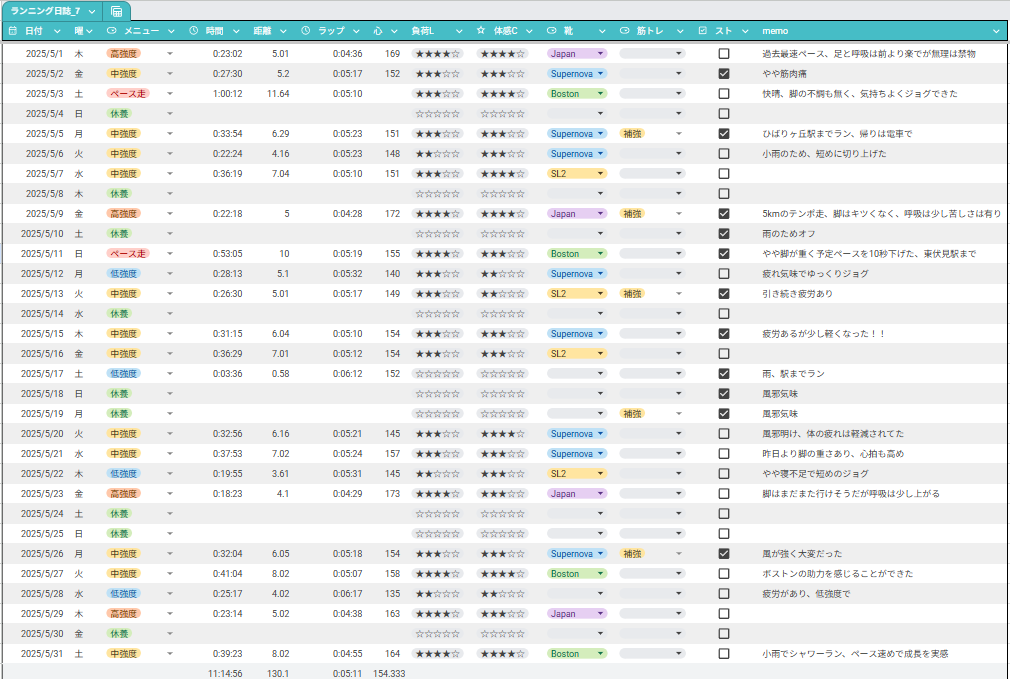
Task: Open the 靴 column dropdown arrow
Action: 602,31
